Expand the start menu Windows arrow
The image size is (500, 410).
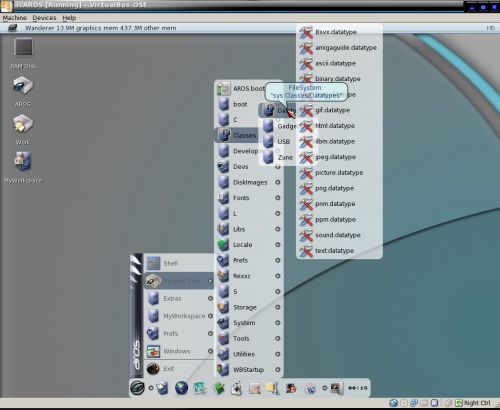pos(210,351)
